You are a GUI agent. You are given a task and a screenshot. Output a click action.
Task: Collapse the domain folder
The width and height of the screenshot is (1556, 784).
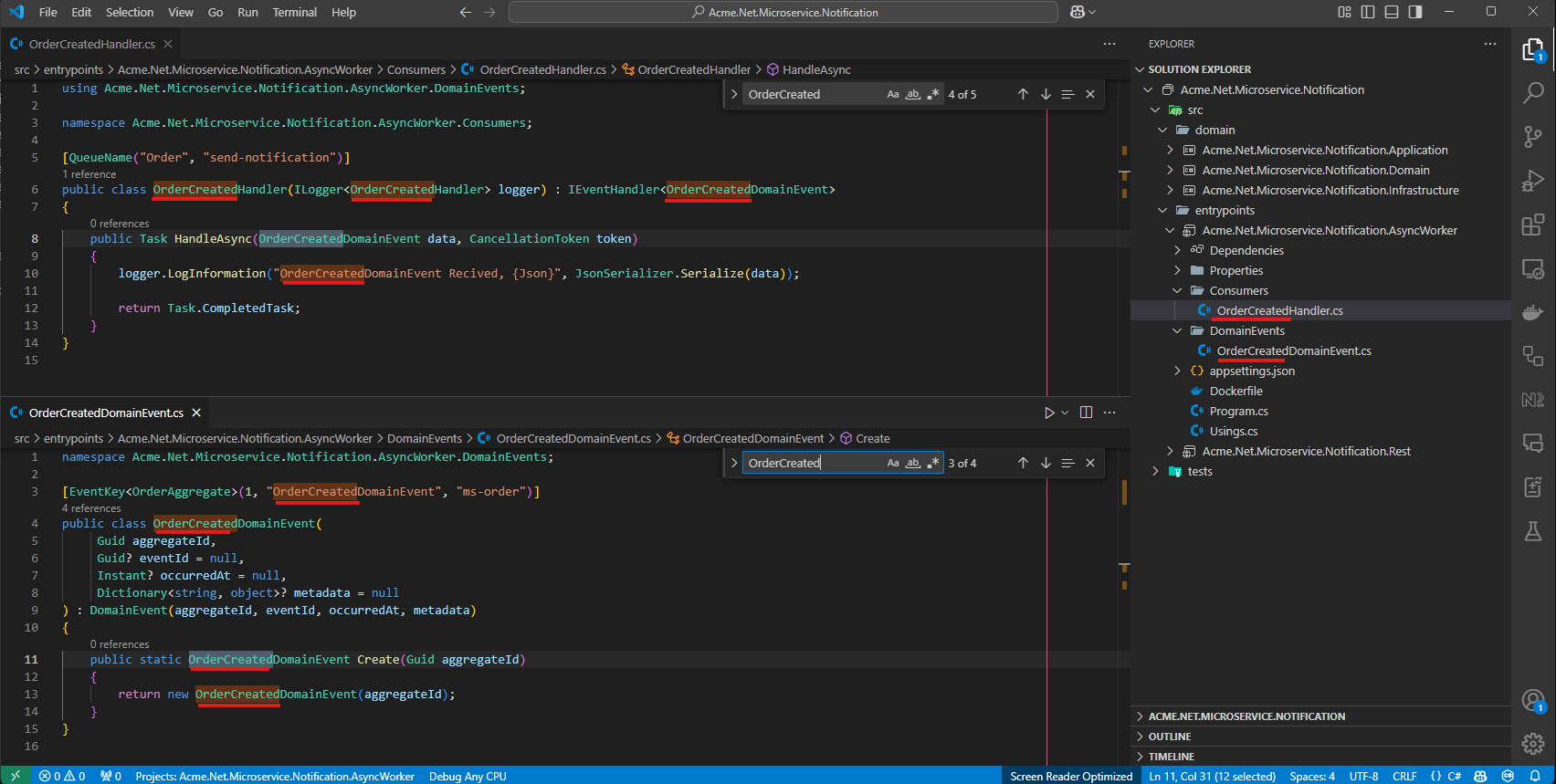click(x=1162, y=130)
